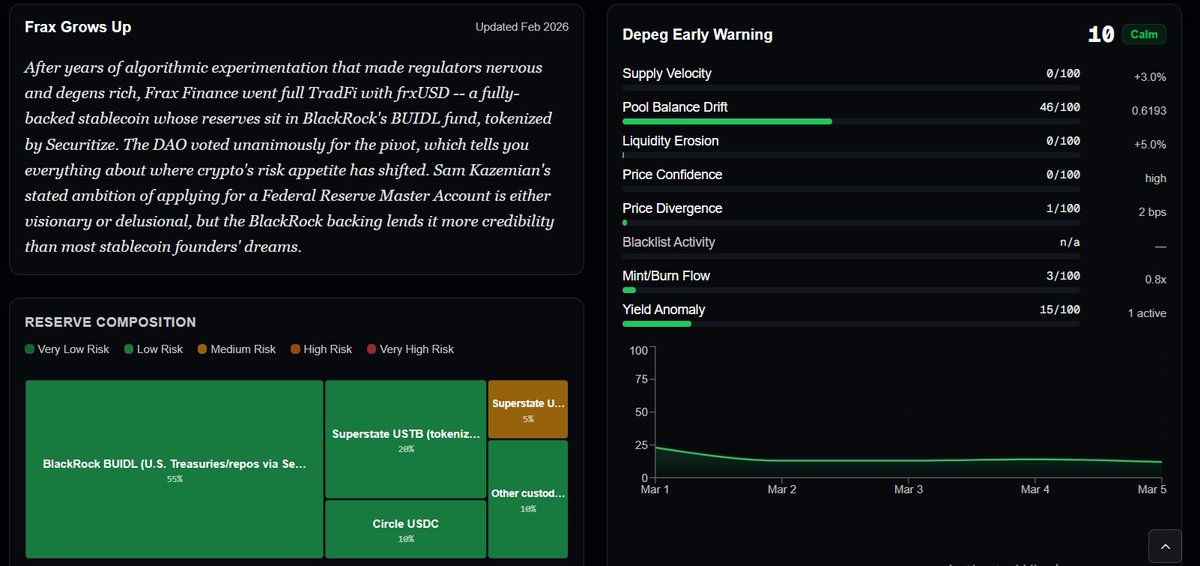Select the Superstate USTB 20% treemap block
Image resolution: width=1200 pixels, height=566 pixels.
point(406,439)
